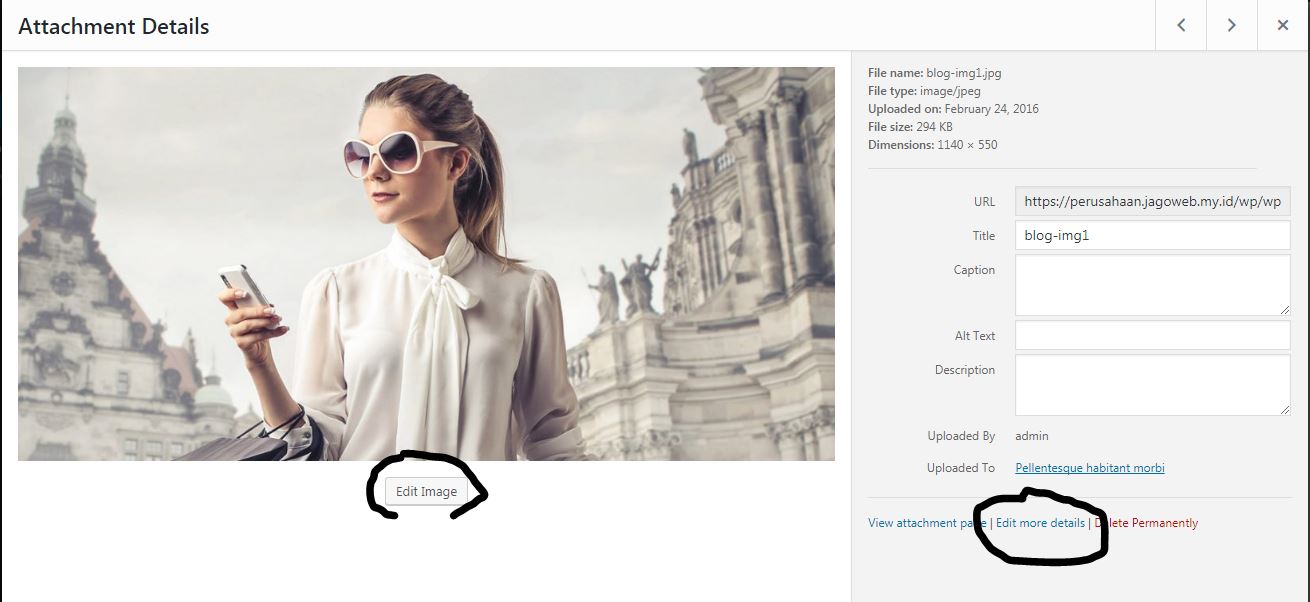Close the Attachment Details dialog
The image size is (1310, 602).
[x=1283, y=26]
